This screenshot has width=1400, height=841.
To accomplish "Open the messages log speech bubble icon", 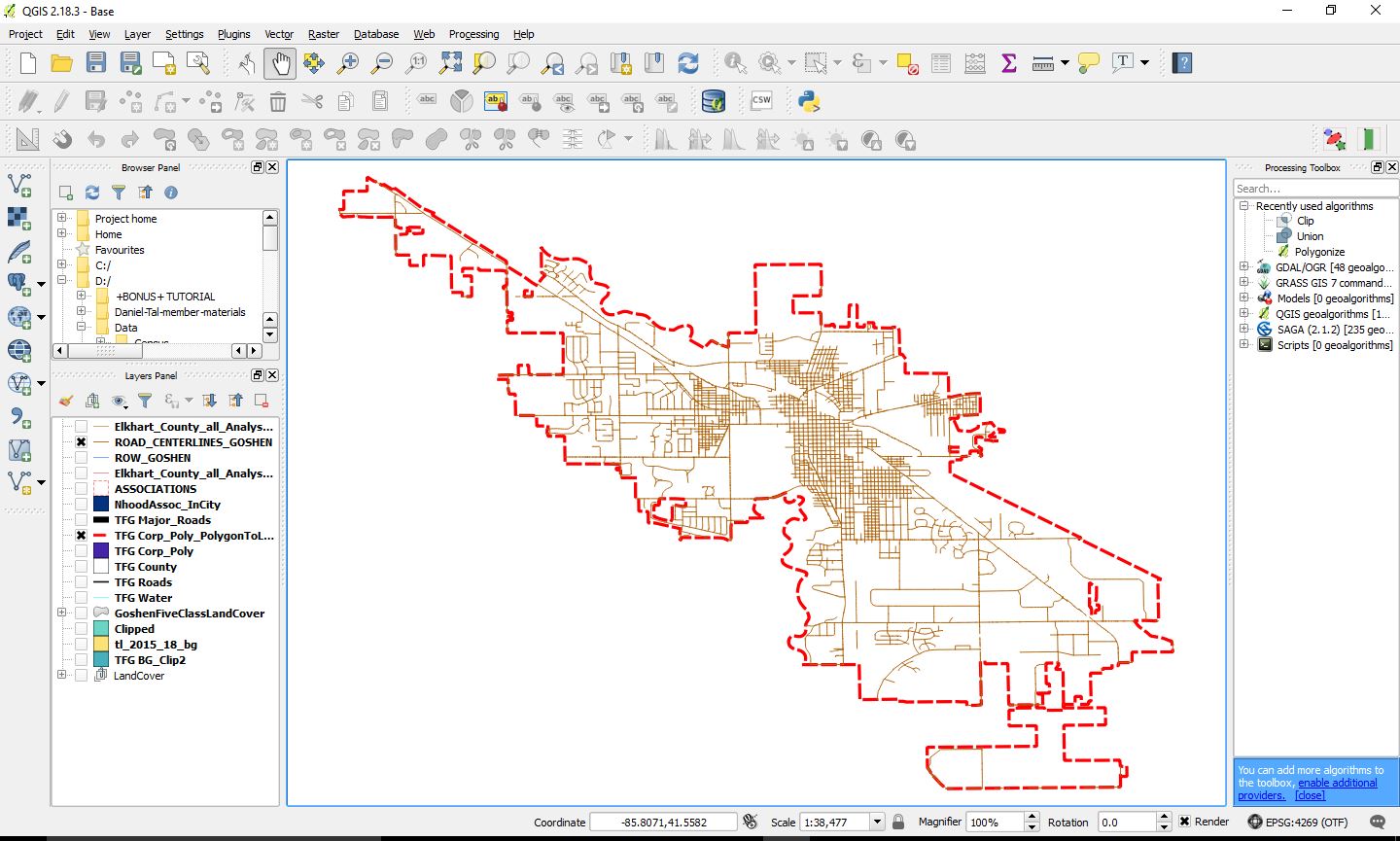I will [x=1377, y=823].
